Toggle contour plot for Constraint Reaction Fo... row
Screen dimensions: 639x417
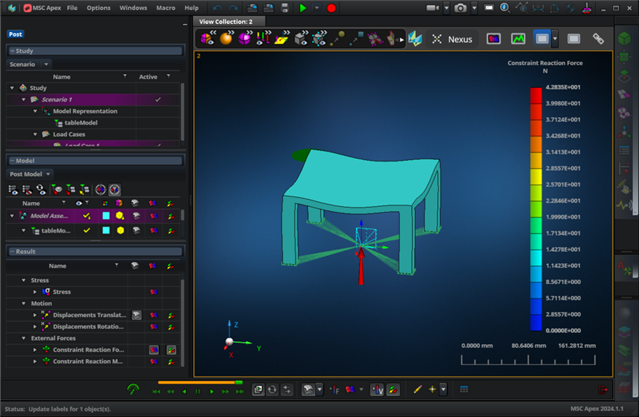pyautogui.click(x=154, y=350)
